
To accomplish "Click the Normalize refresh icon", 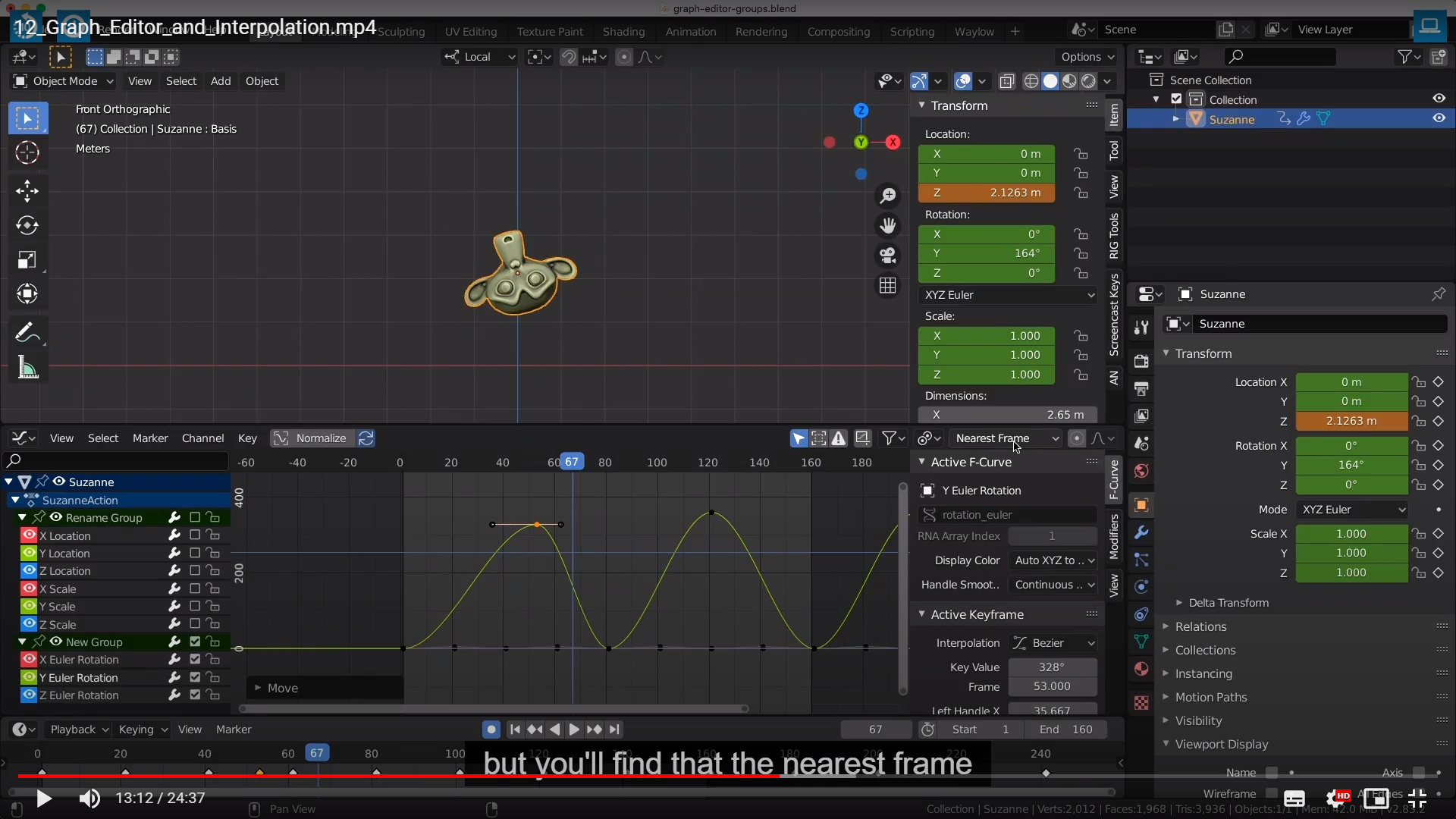I will point(366,438).
